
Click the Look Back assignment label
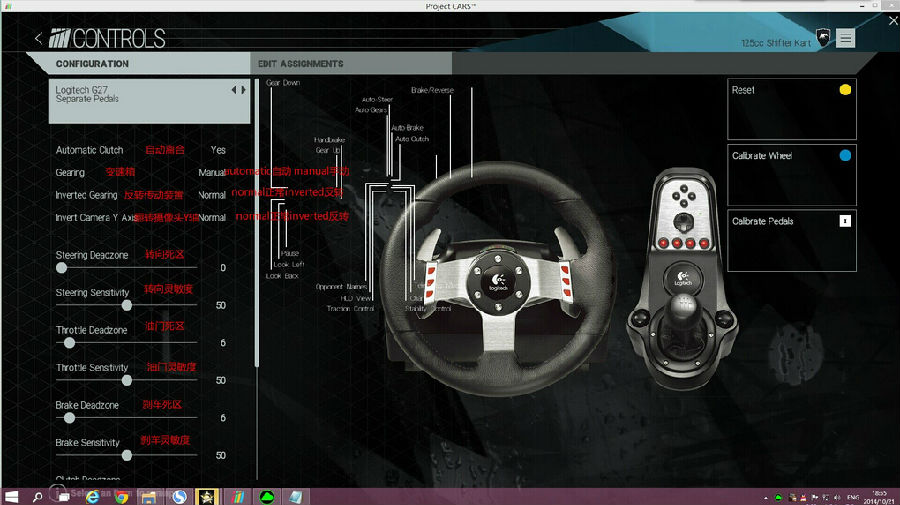coord(282,275)
